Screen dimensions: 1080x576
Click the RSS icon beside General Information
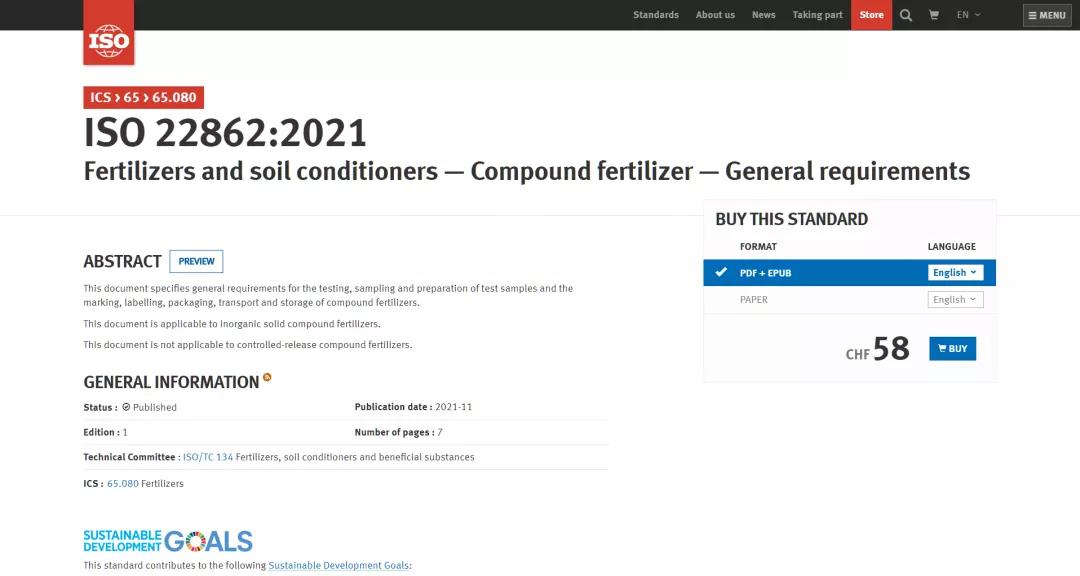click(x=267, y=377)
